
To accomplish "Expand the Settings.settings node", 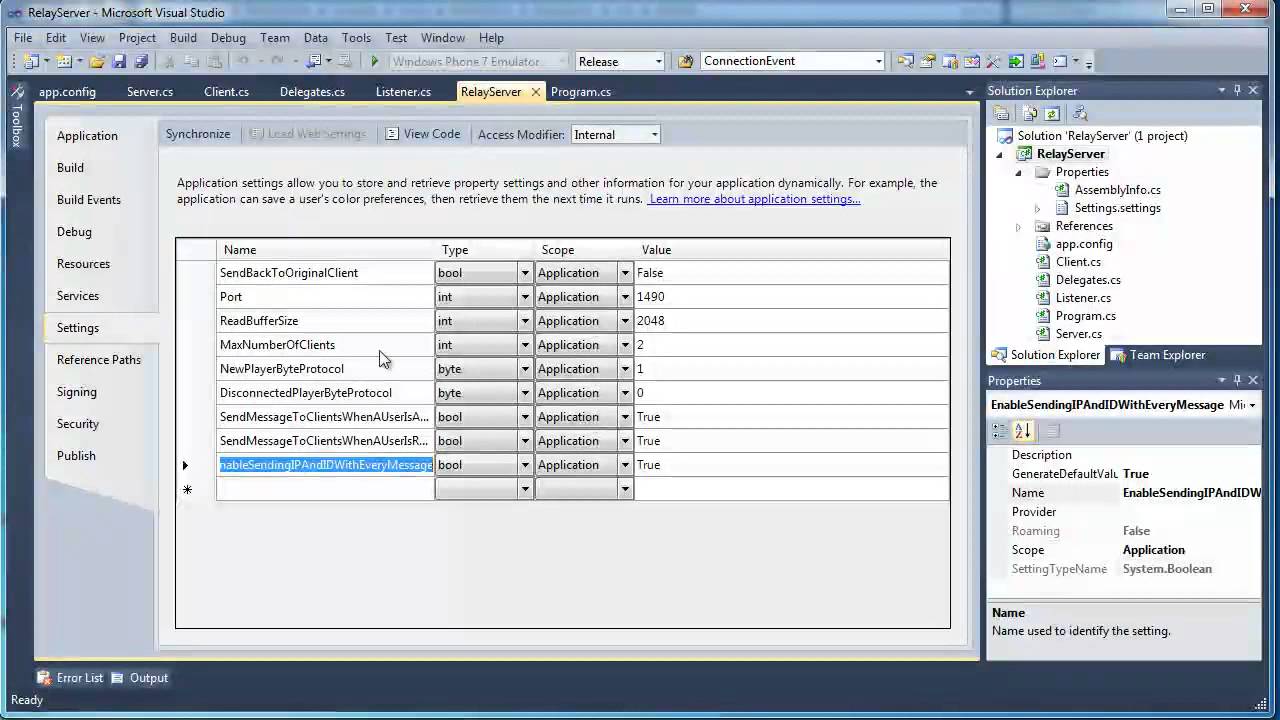I will click(x=1037, y=208).
